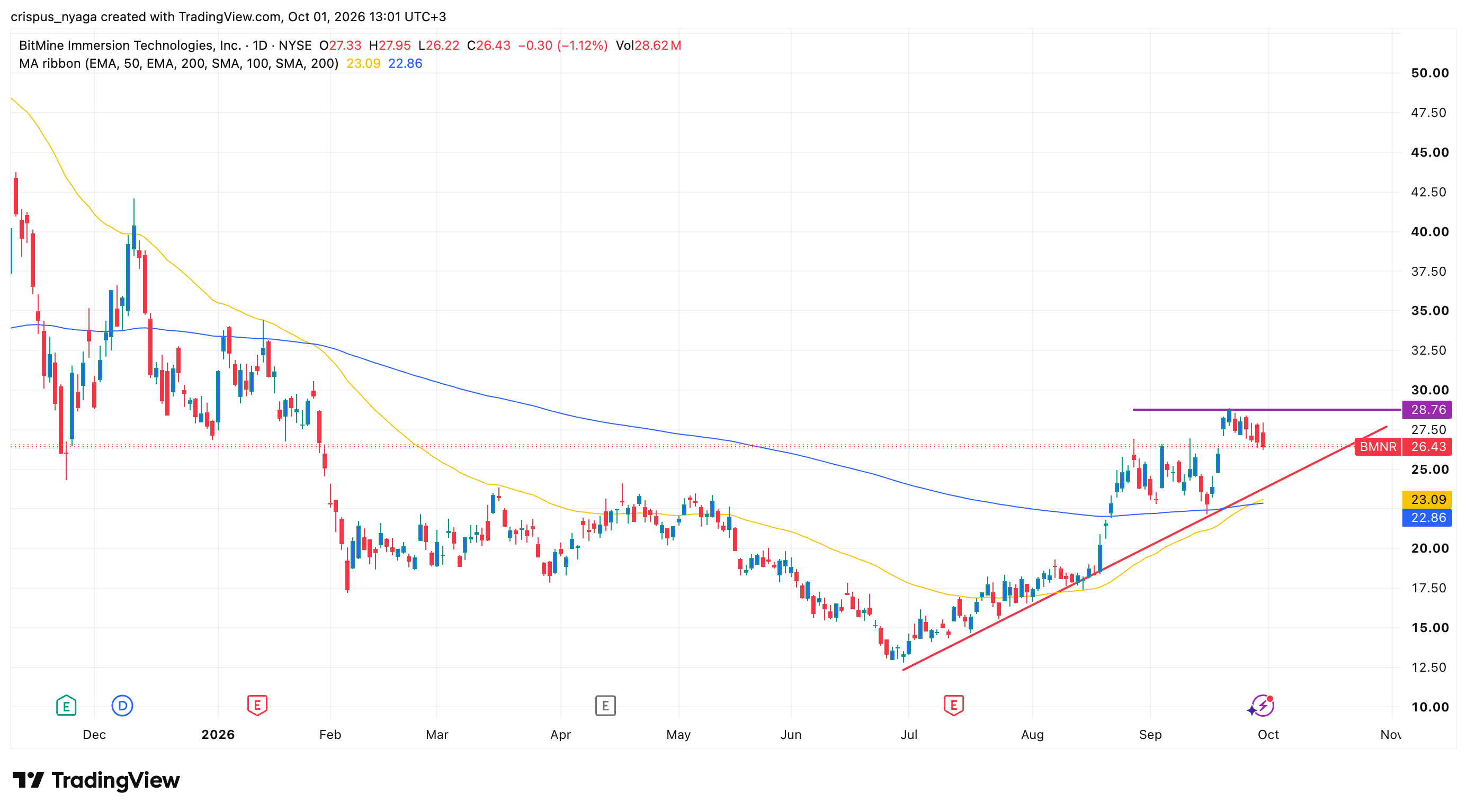Click the 30.00 price axis label
Image resolution: width=1467 pixels, height=812 pixels.
pos(1429,390)
